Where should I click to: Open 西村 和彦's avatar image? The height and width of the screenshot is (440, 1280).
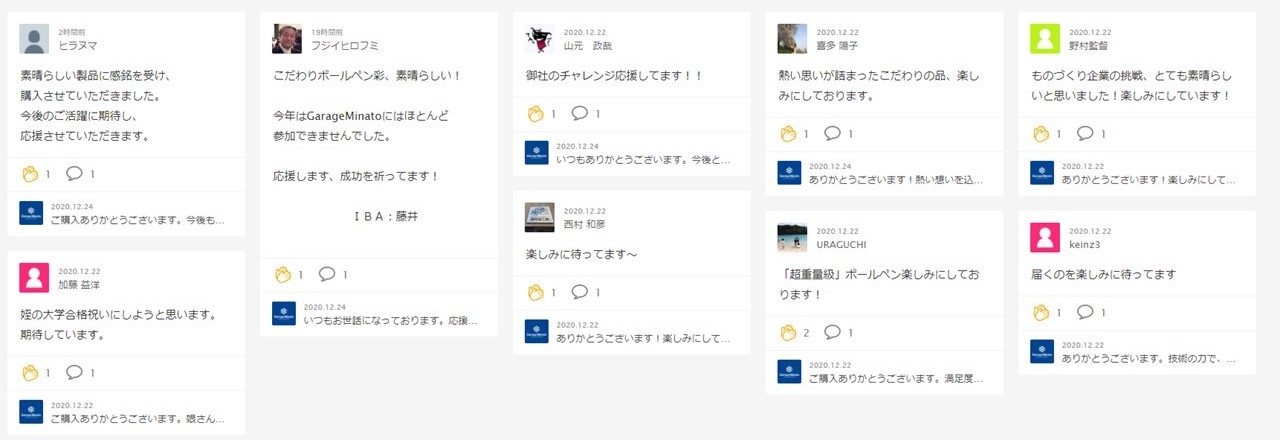click(x=540, y=217)
